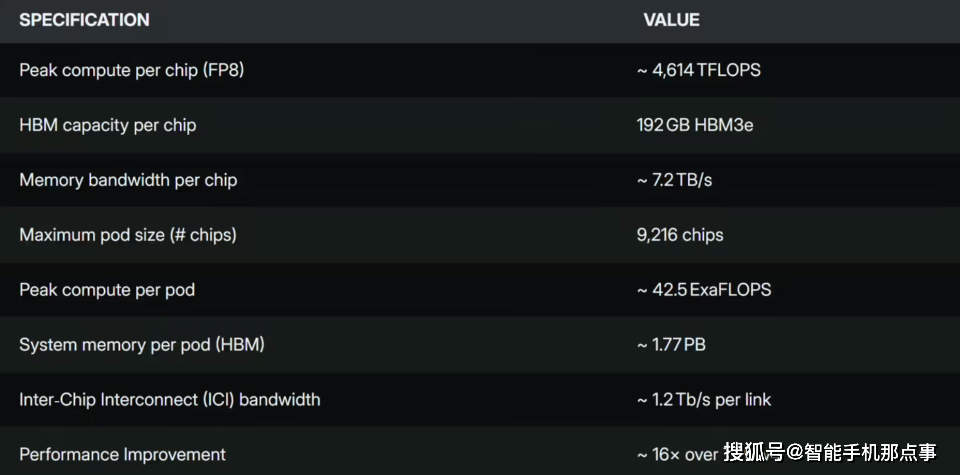Click the 搜狐号 watermark text

(755, 453)
